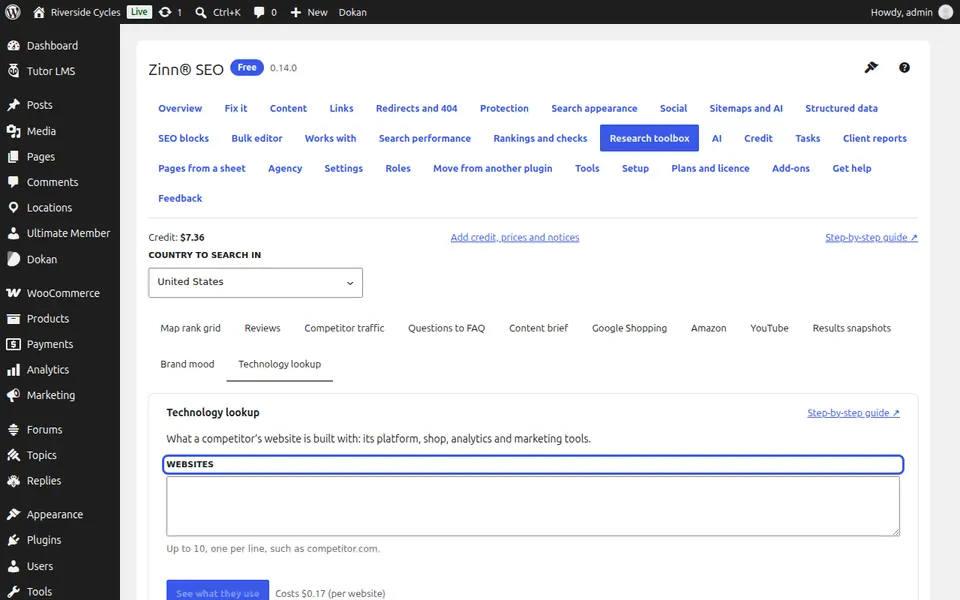Screen dimensions: 960x600
Task: Open the Search performance tab
Action: (x=424, y=138)
